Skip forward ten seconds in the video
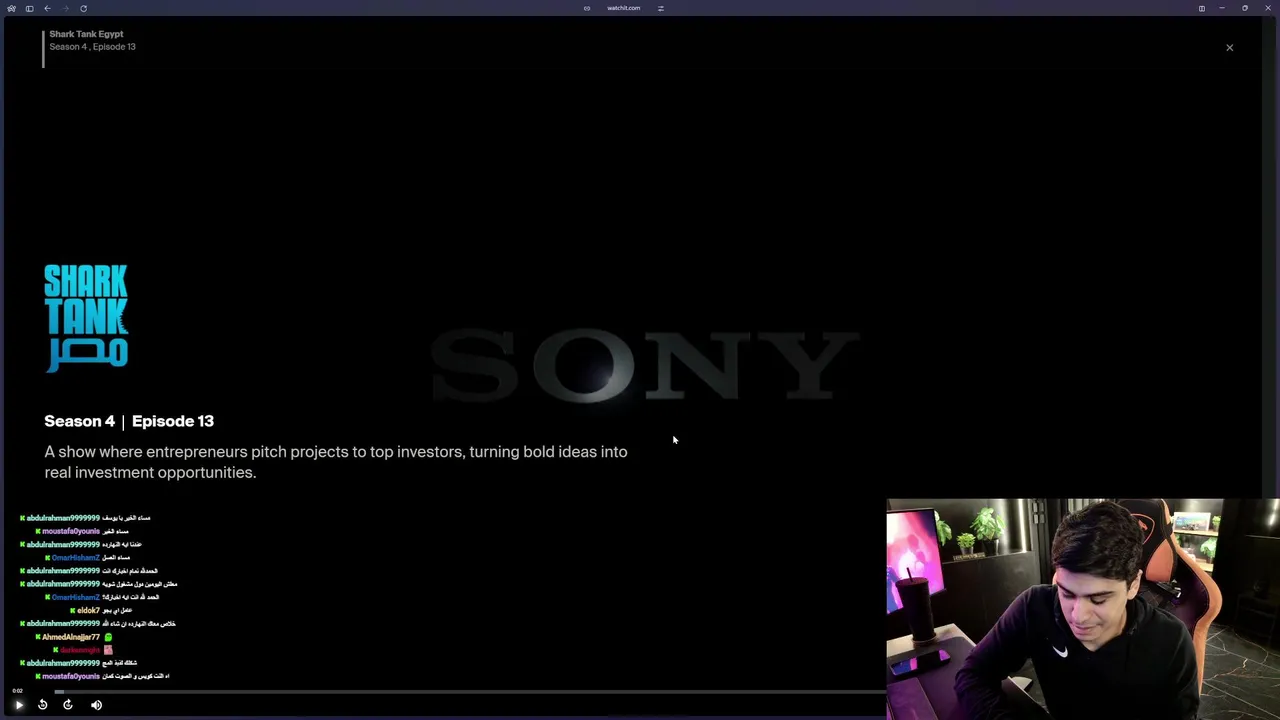The image size is (1280, 720). (x=68, y=705)
